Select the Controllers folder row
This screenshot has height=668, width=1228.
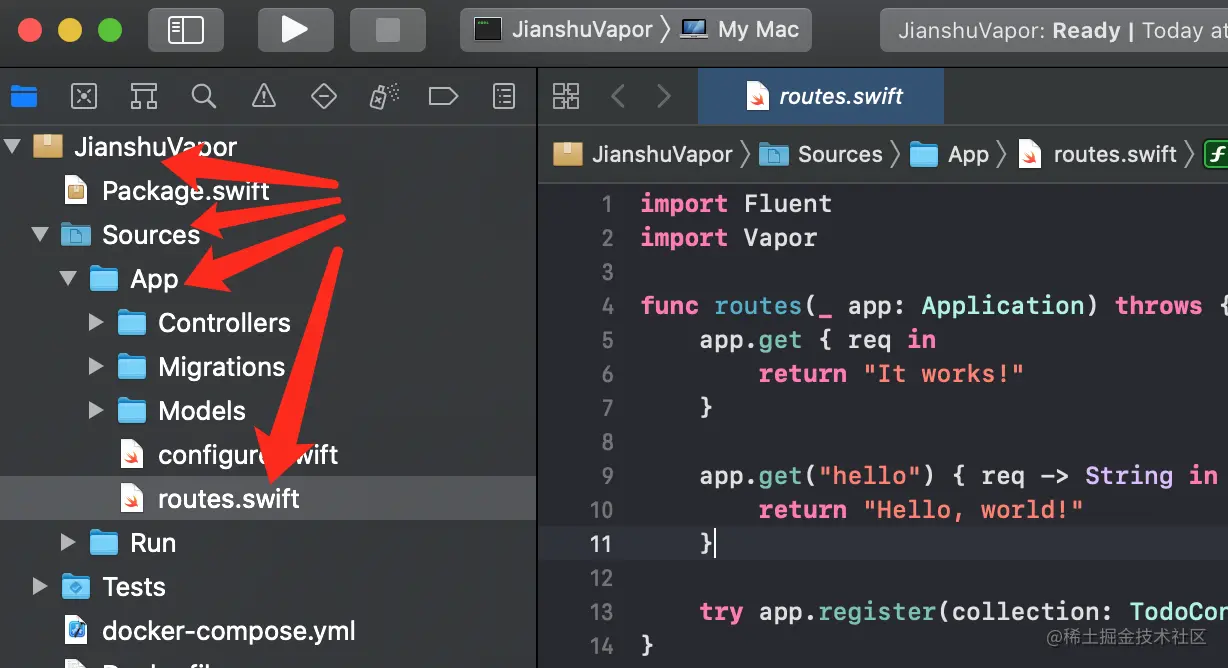(x=268, y=323)
